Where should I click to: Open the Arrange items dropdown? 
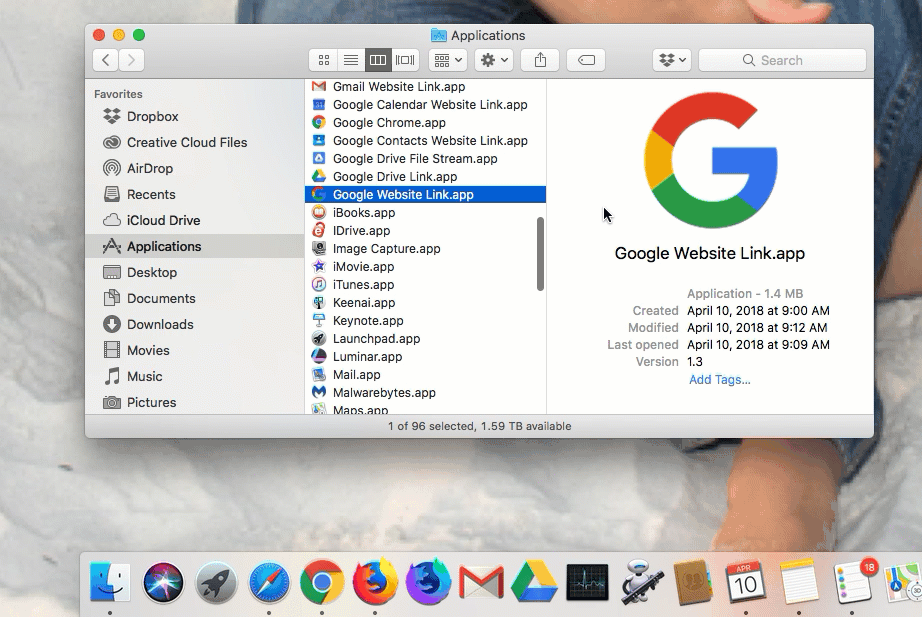click(447, 60)
